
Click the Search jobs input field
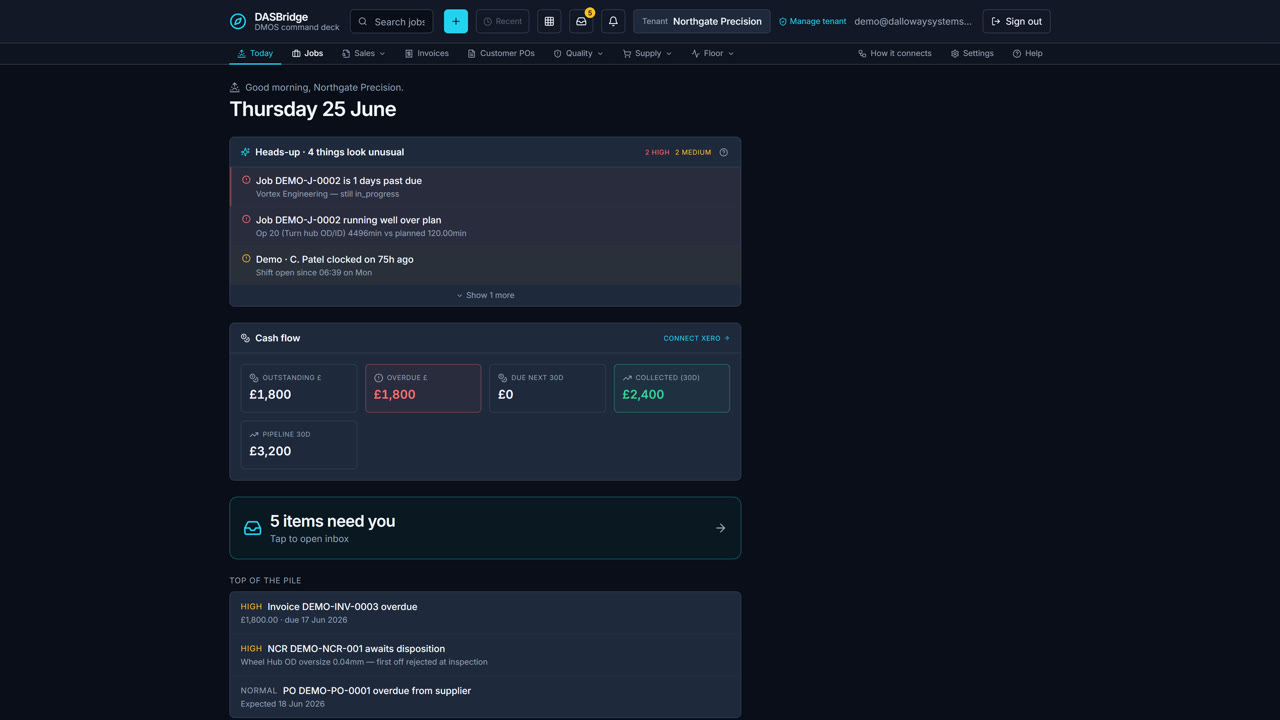(x=391, y=21)
